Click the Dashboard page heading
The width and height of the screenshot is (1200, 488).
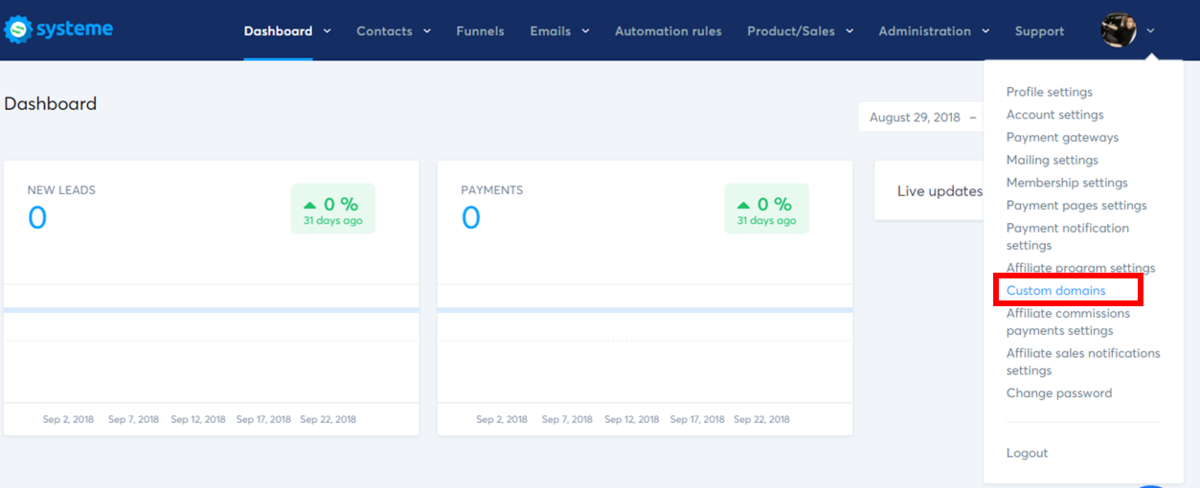tap(50, 104)
